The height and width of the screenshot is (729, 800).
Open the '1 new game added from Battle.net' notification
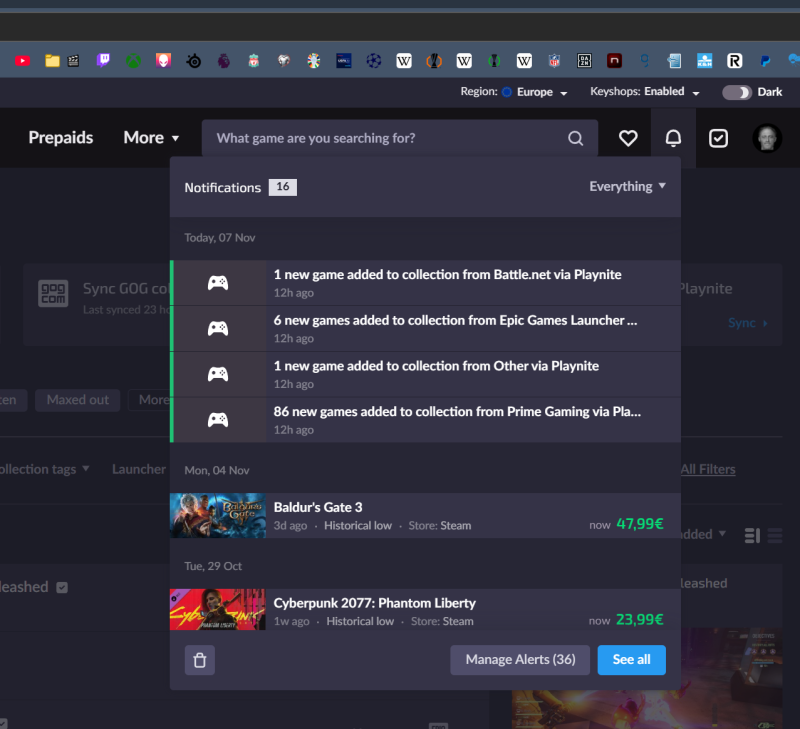[x=426, y=283]
